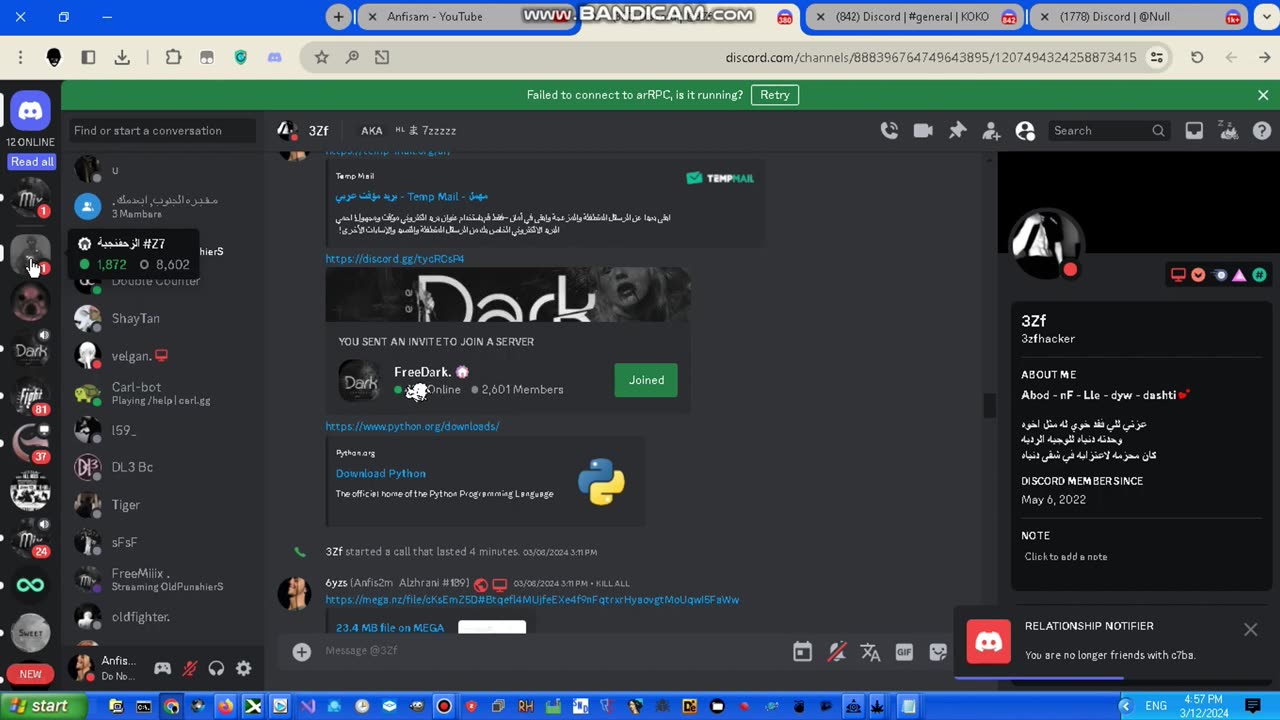Reload the browser page
Image resolution: width=1280 pixels, height=720 pixels.
[1197, 57]
